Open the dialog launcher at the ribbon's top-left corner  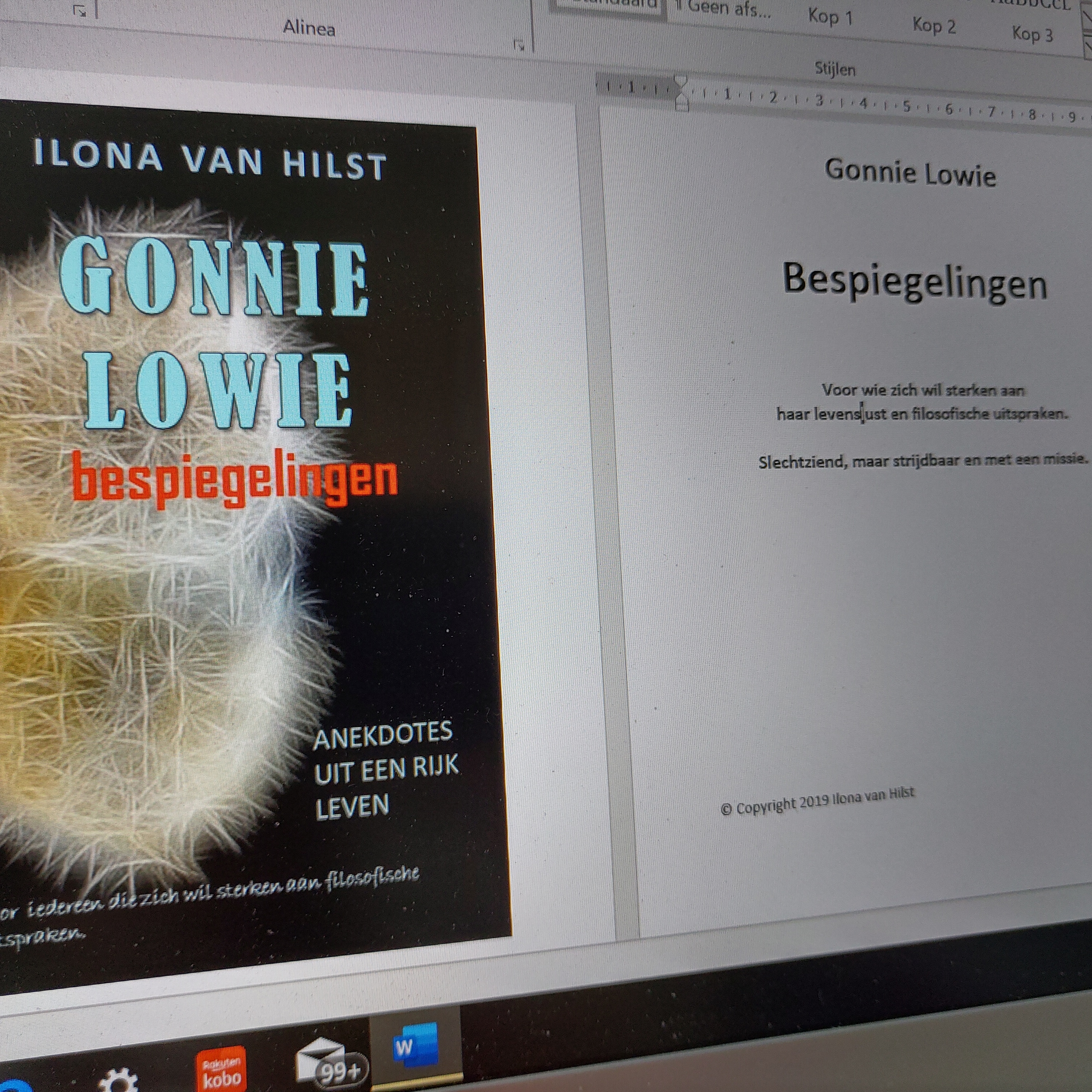(x=80, y=11)
